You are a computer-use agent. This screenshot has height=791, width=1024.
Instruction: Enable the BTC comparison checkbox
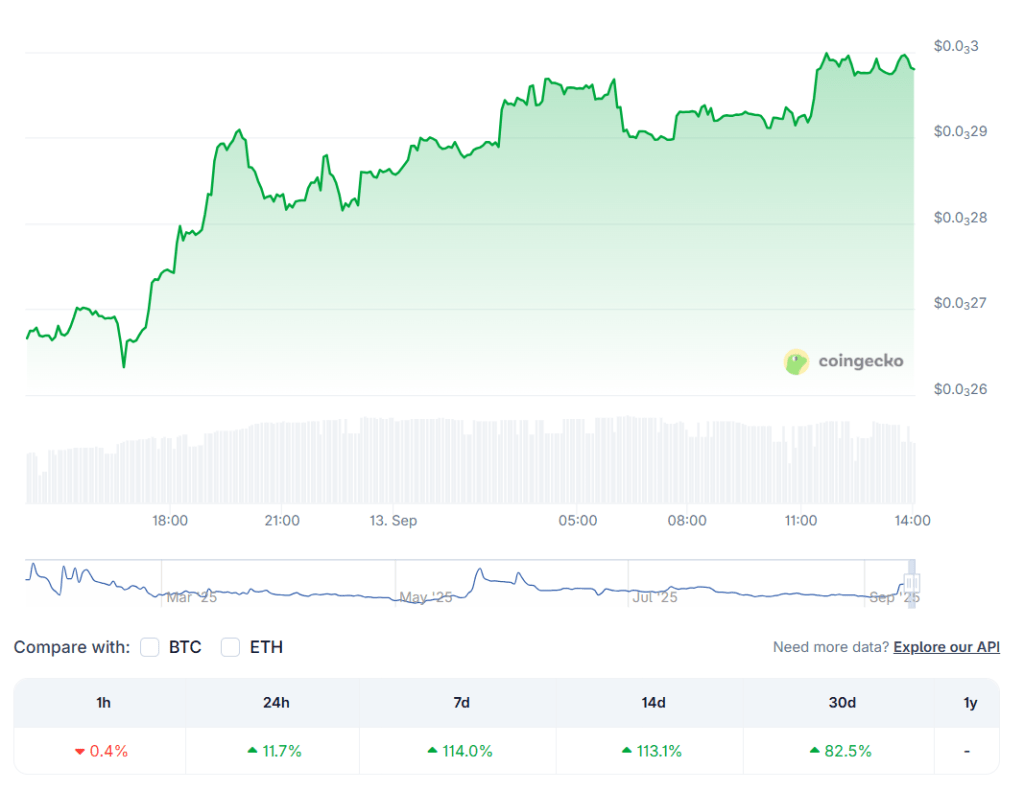150,647
